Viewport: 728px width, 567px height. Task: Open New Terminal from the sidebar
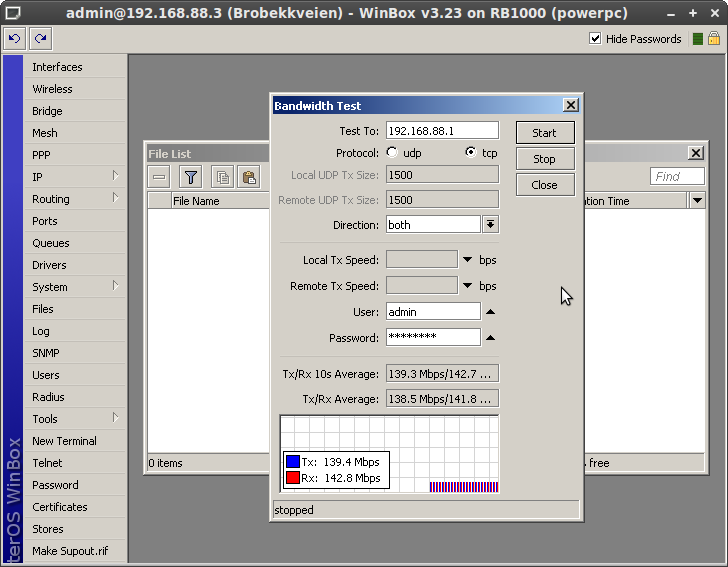(x=74, y=441)
